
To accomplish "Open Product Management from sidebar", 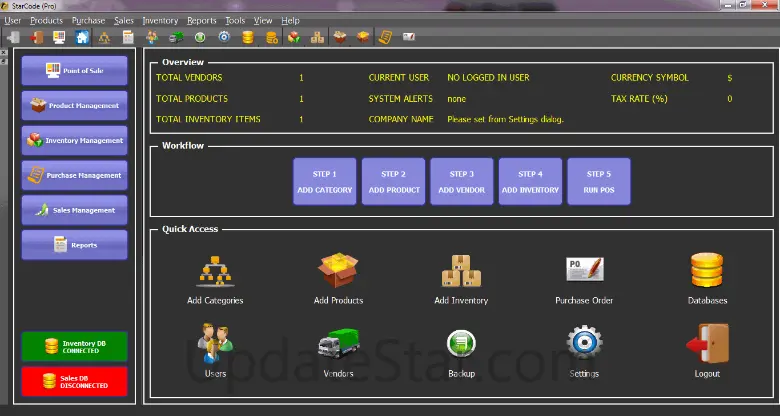I will (x=75, y=106).
